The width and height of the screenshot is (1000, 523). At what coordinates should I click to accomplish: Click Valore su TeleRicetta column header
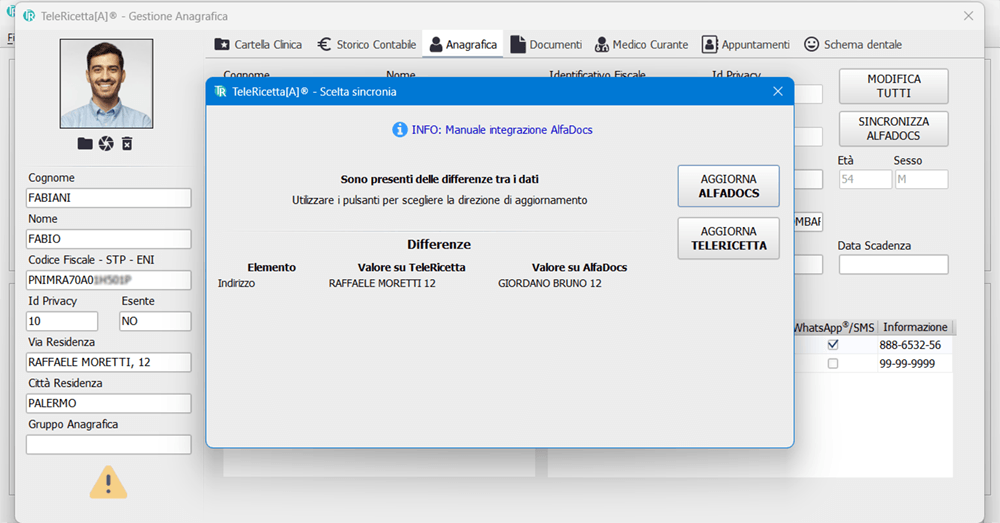[411, 267]
